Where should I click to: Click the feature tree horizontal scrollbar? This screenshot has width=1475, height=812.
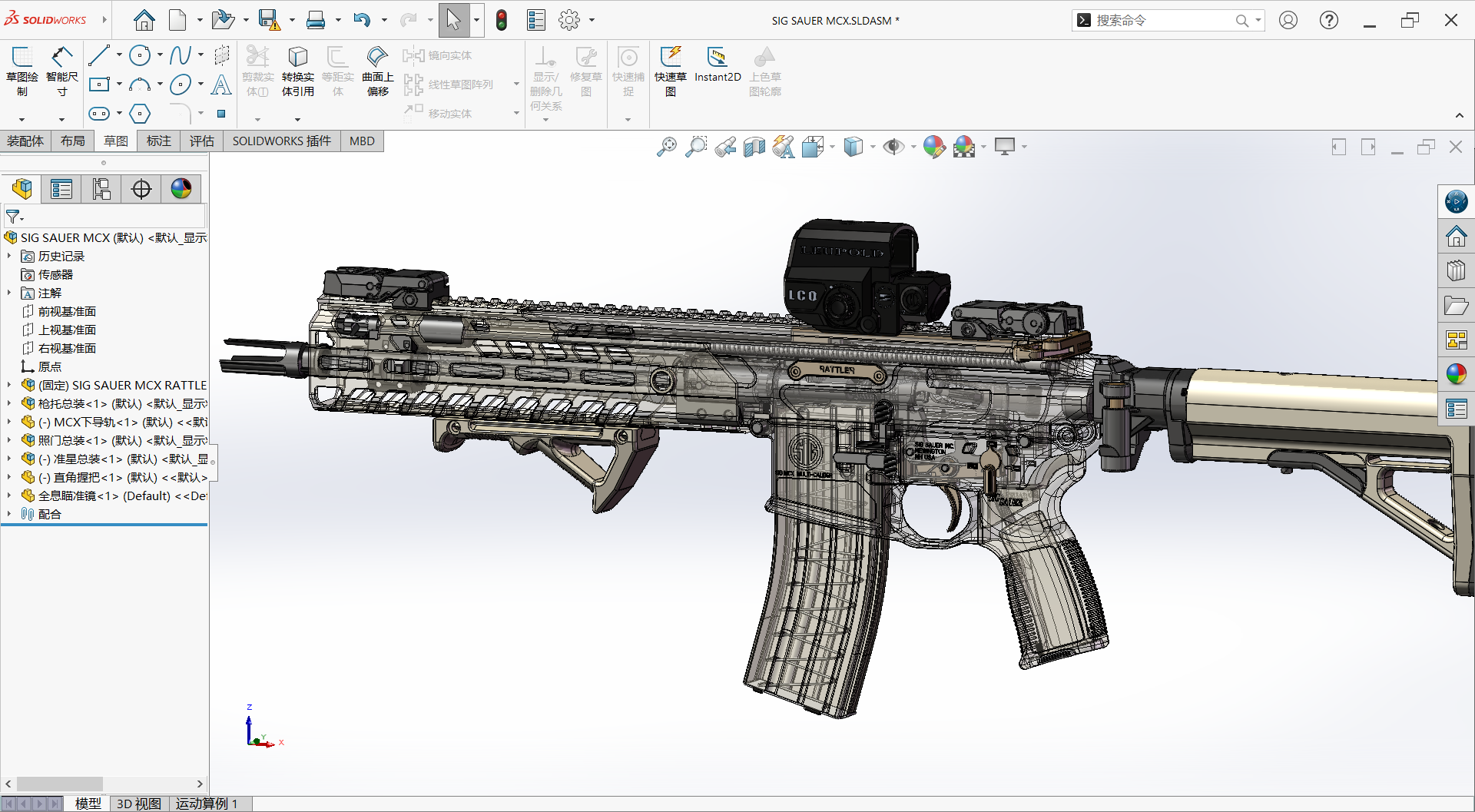(x=59, y=784)
